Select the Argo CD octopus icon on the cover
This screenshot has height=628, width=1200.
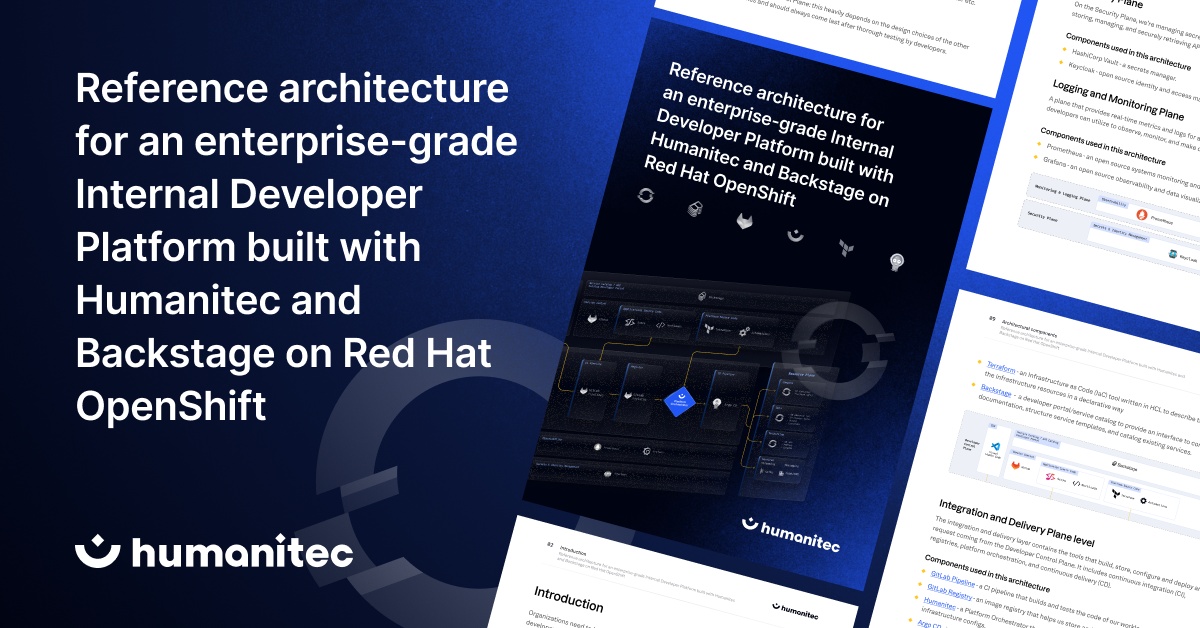point(897,262)
